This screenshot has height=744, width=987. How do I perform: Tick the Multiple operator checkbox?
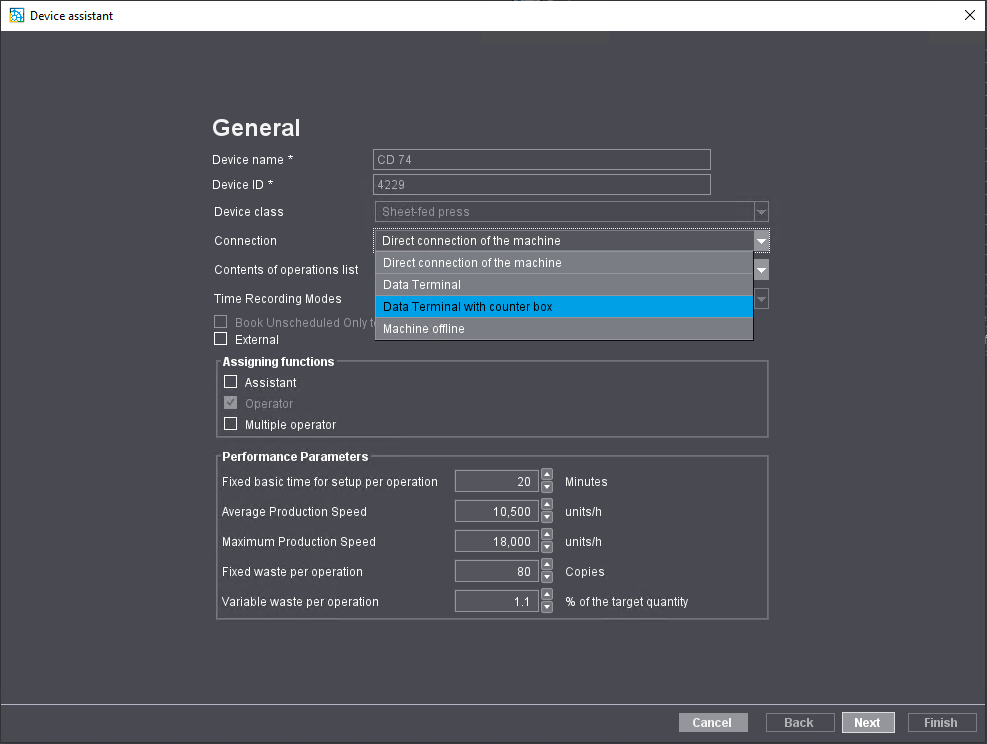coord(231,424)
